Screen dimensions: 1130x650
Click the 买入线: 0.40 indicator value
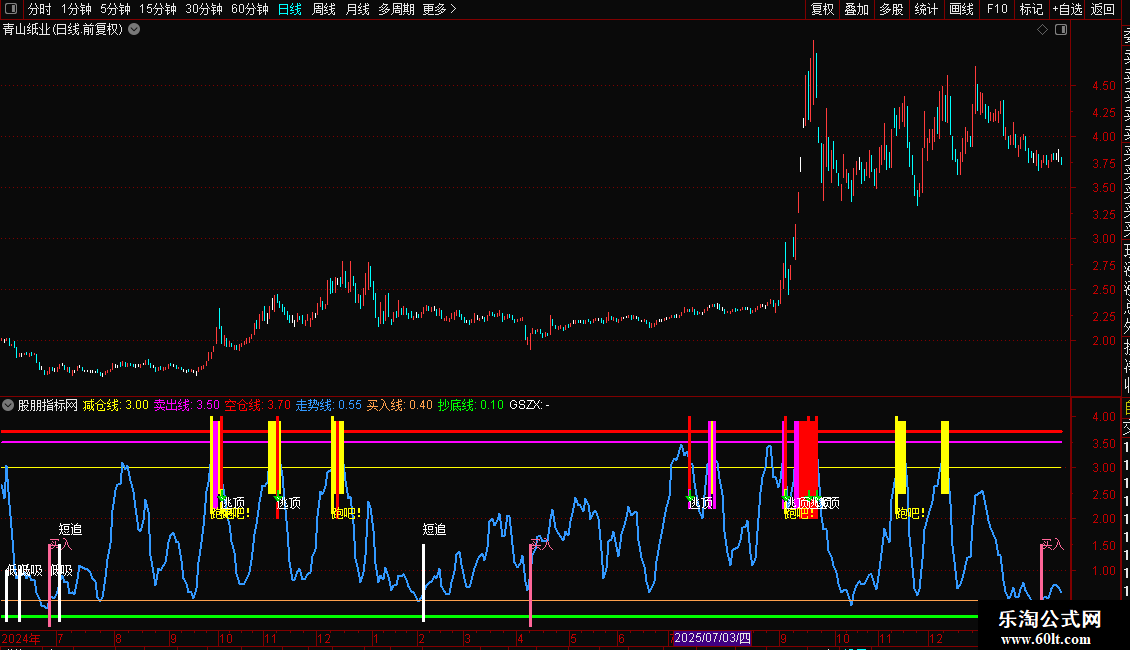pos(399,405)
